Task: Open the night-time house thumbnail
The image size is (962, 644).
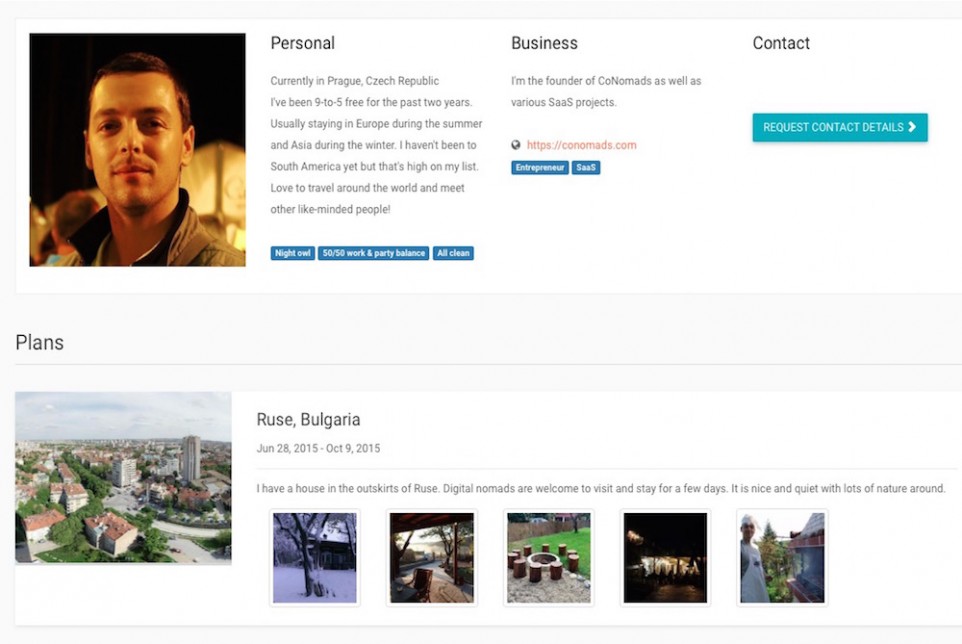Action: (x=665, y=557)
